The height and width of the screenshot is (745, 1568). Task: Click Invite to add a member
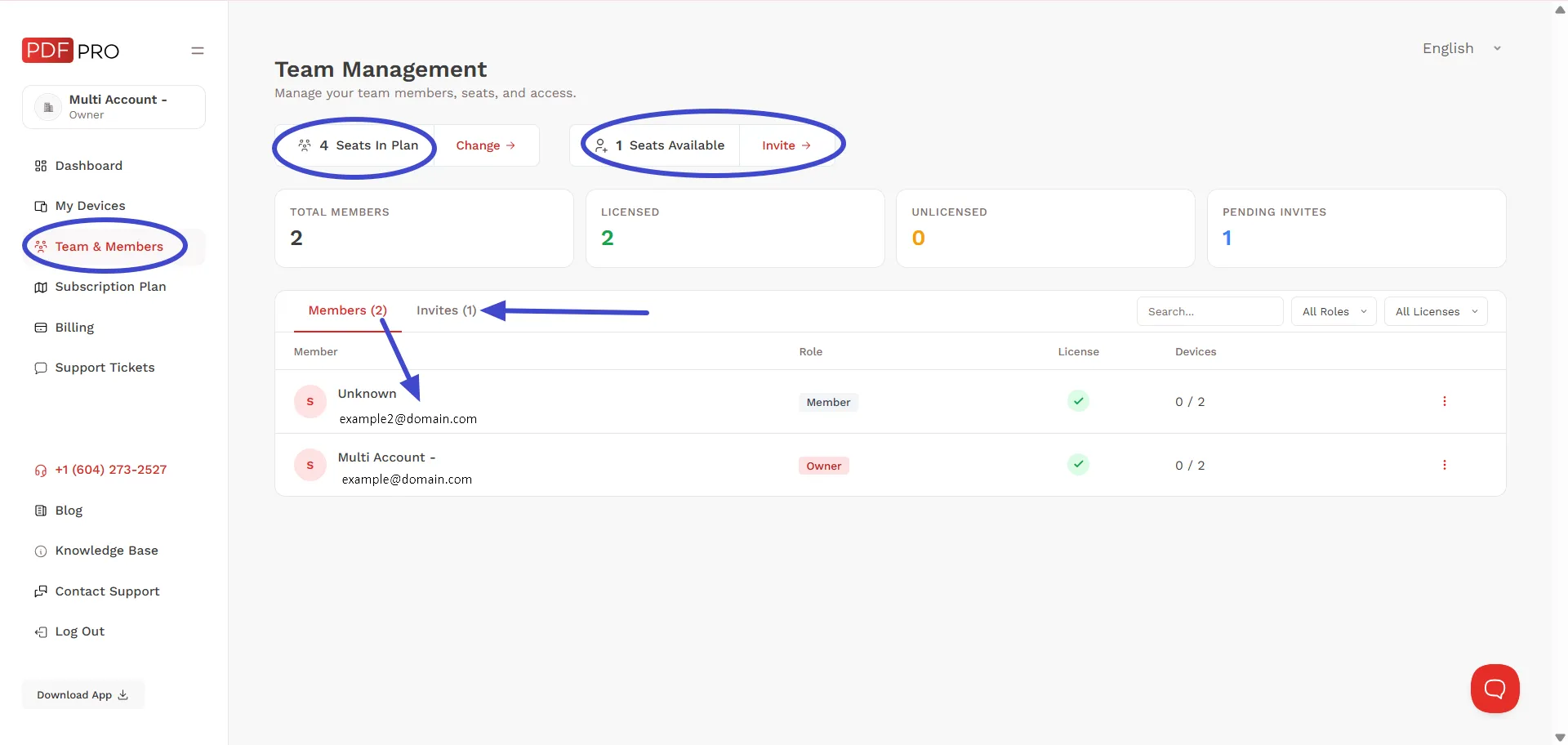point(786,145)
